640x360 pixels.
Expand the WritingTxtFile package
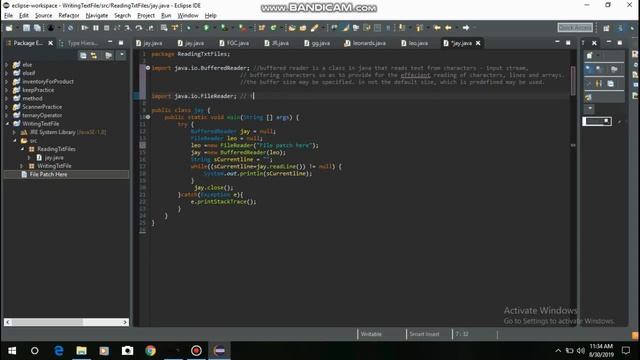[22, 166]
